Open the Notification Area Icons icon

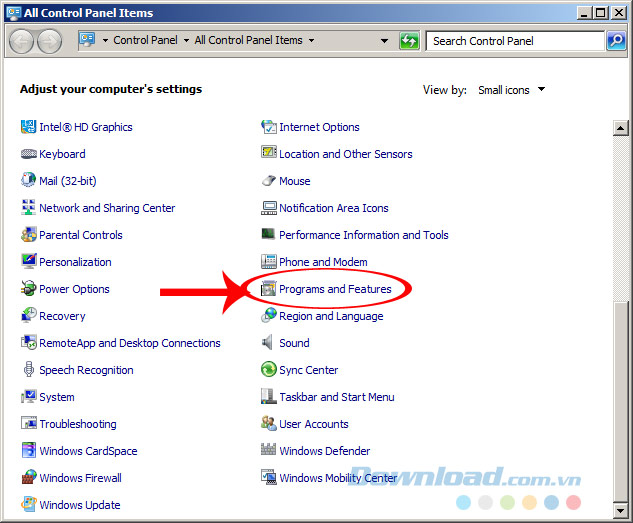pos(268,208)
